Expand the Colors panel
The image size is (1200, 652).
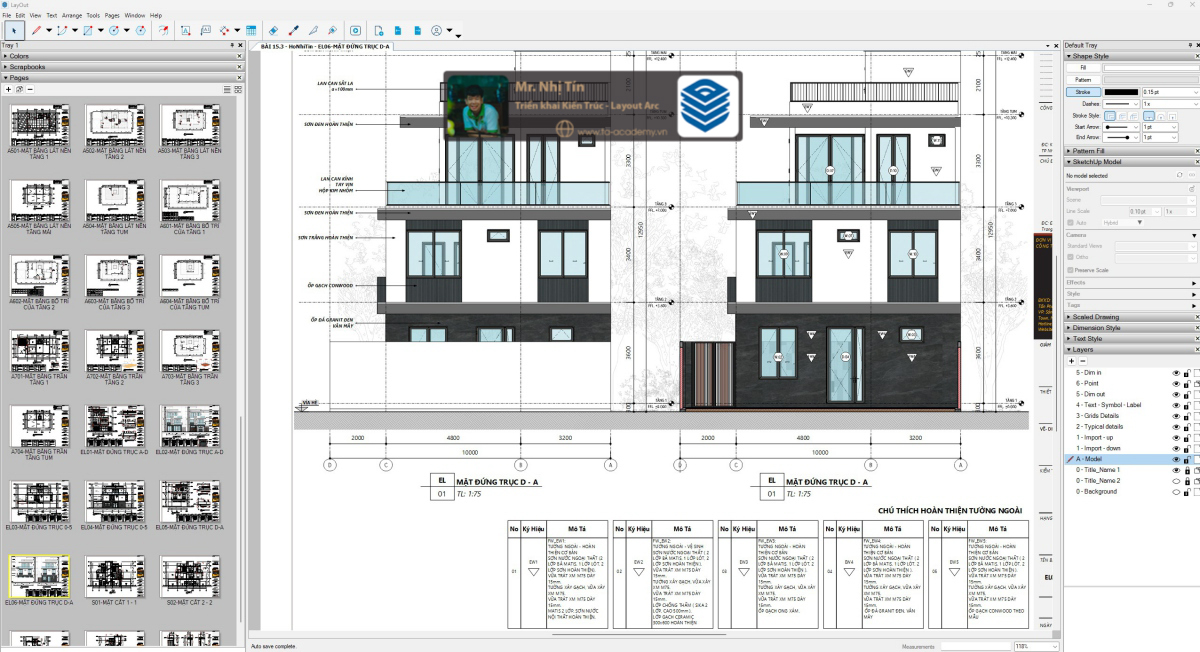tap(122, 56)
